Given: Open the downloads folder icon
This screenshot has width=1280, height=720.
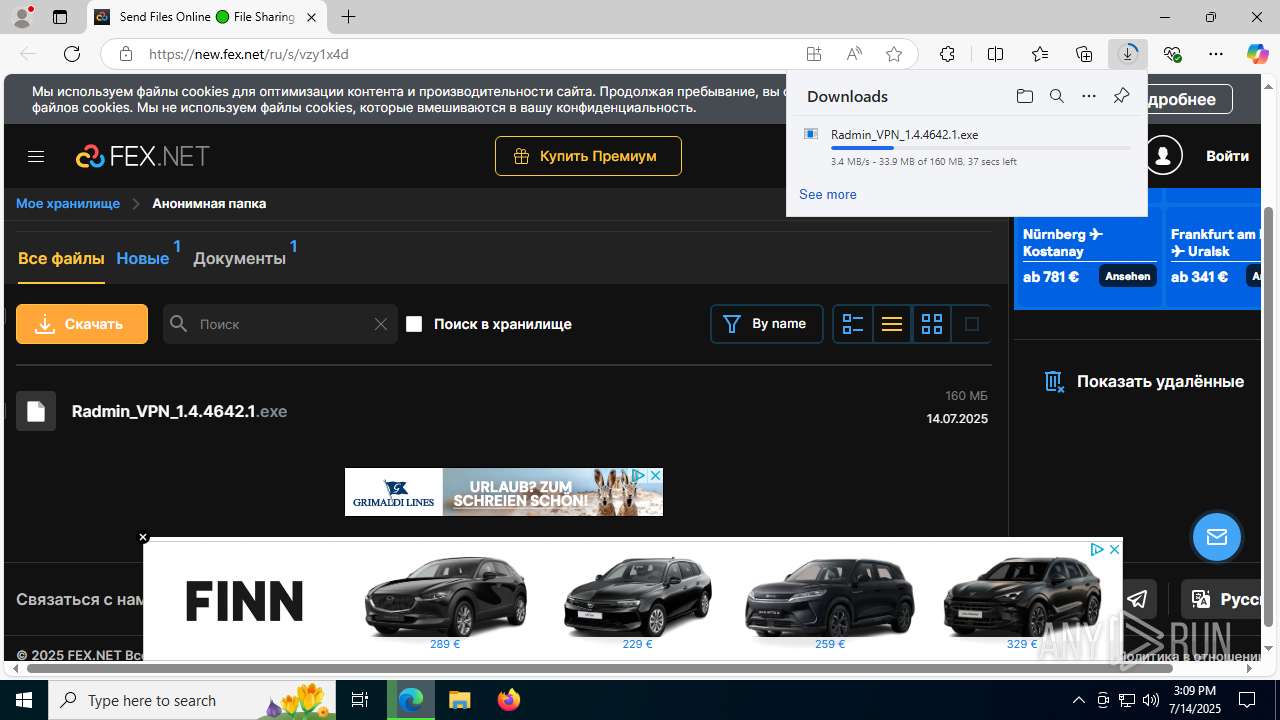Looking at the screenshot, I should pyautogui.click(x=1024, y=96).
